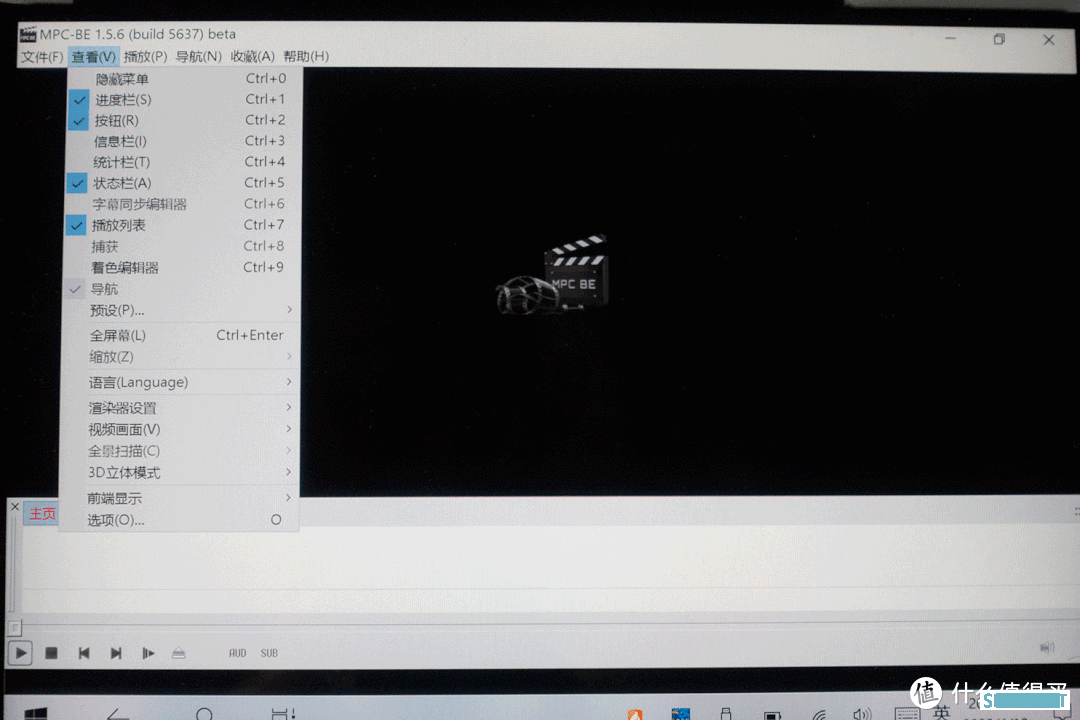
Task: Expand 语言(Language) submenu
Action: click(180, 382)
